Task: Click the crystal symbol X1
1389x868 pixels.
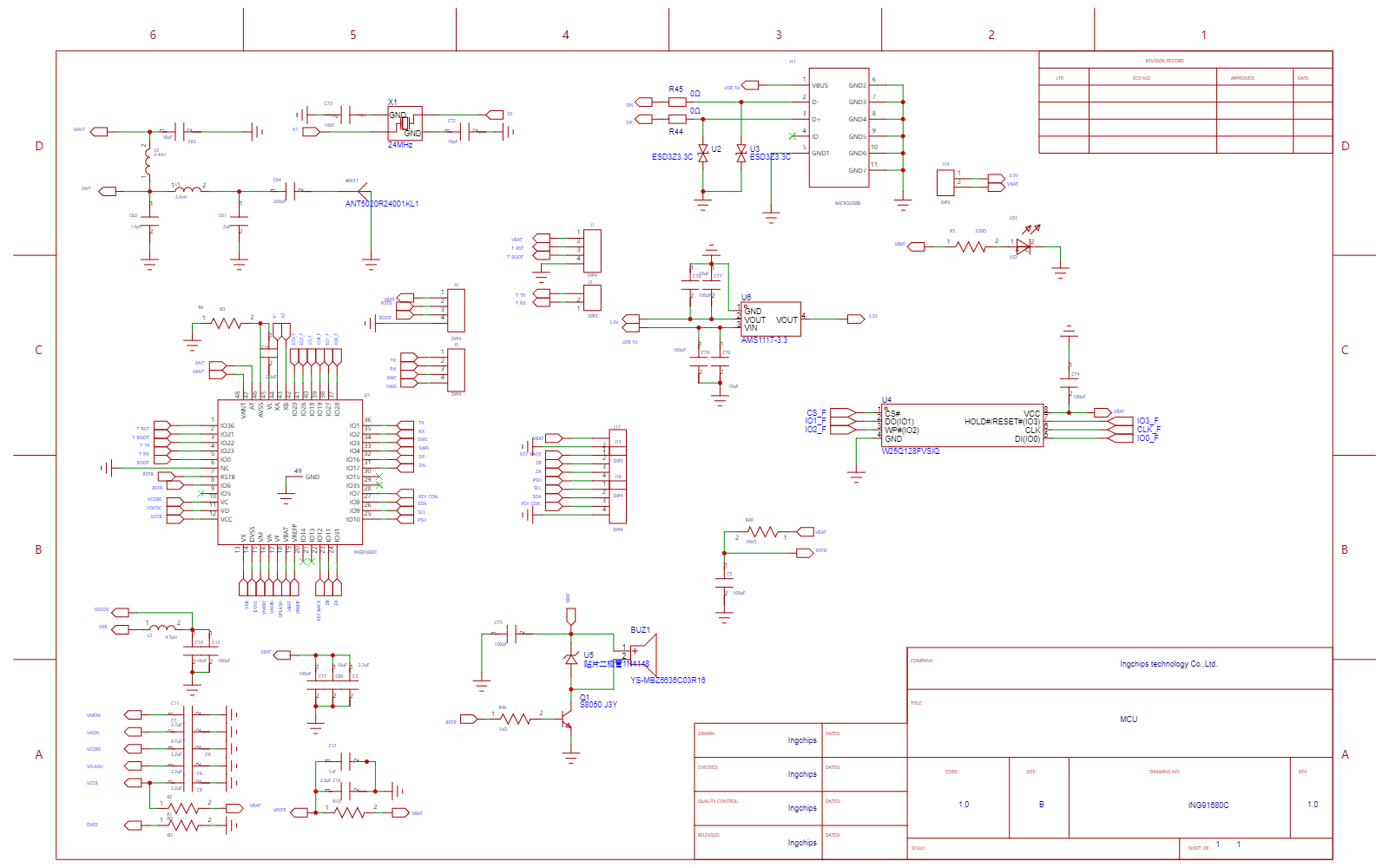Action: pos(405,122)
